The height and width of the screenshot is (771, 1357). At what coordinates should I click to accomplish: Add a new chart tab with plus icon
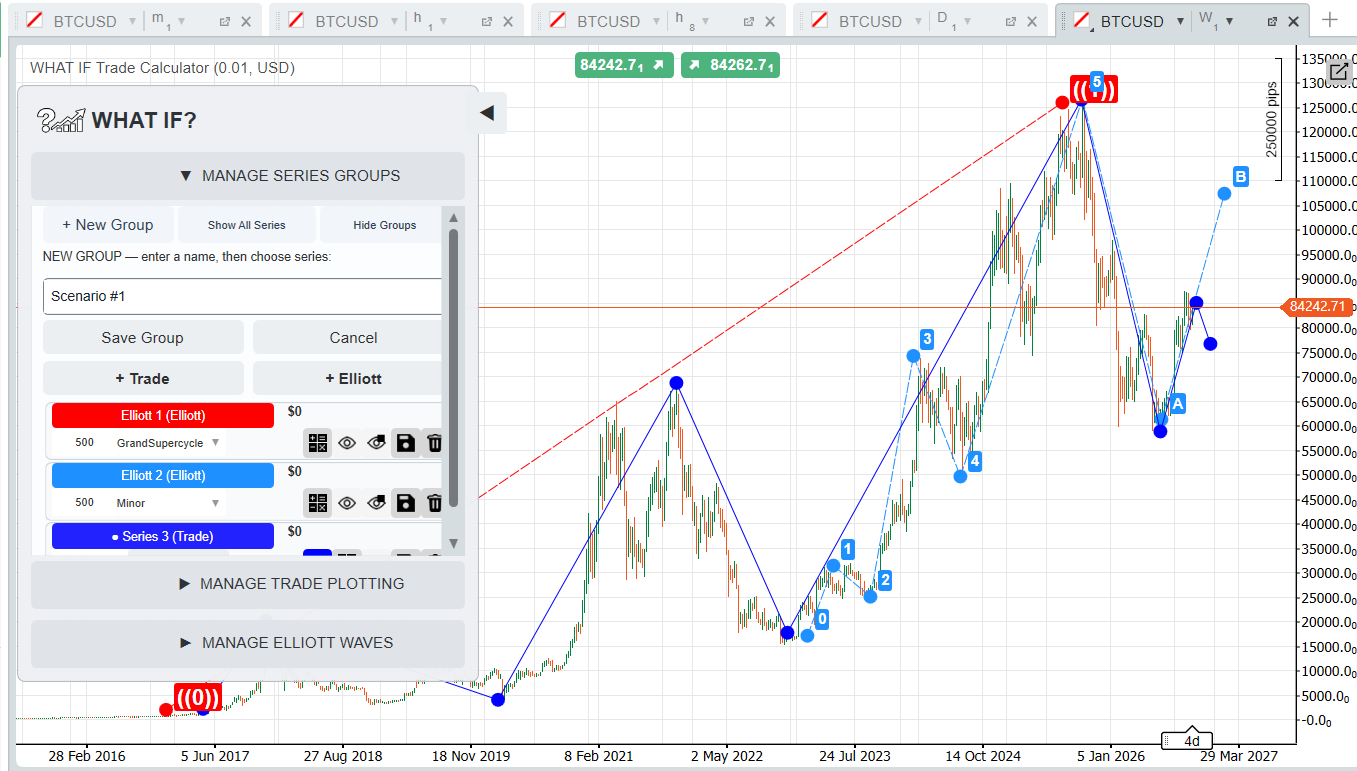click(x=1330, y=20)
